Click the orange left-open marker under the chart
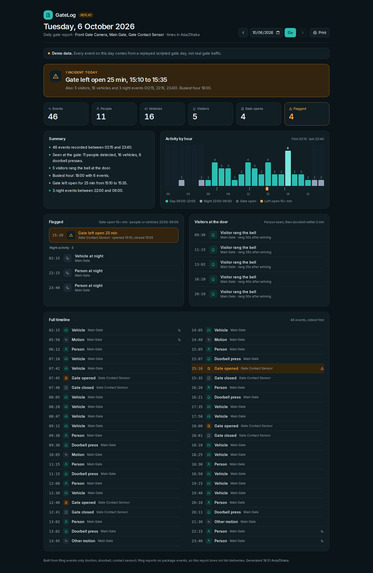 pyautogui.click(x=267, y=189)
